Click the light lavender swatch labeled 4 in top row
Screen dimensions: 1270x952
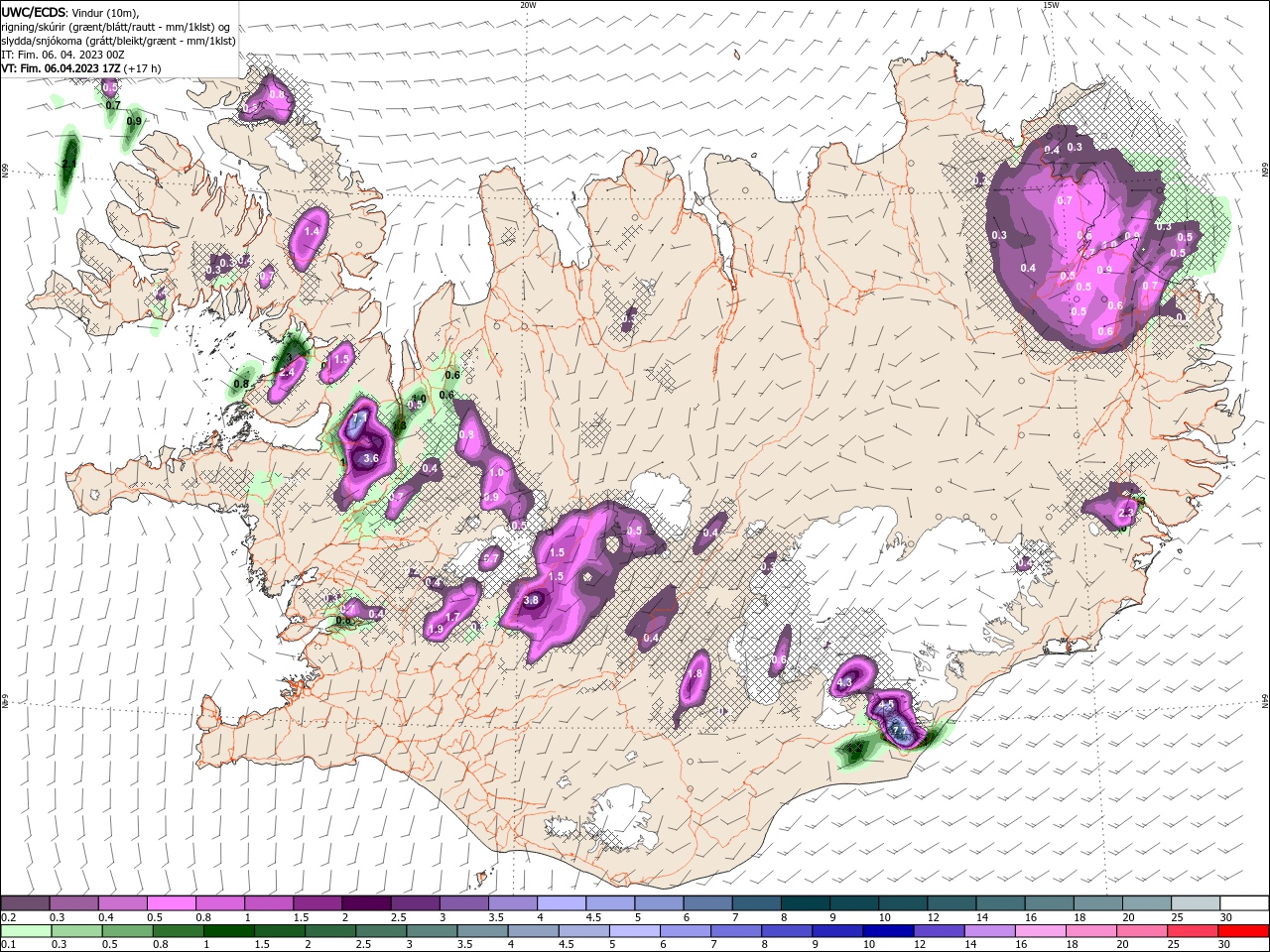pos(561,903)
